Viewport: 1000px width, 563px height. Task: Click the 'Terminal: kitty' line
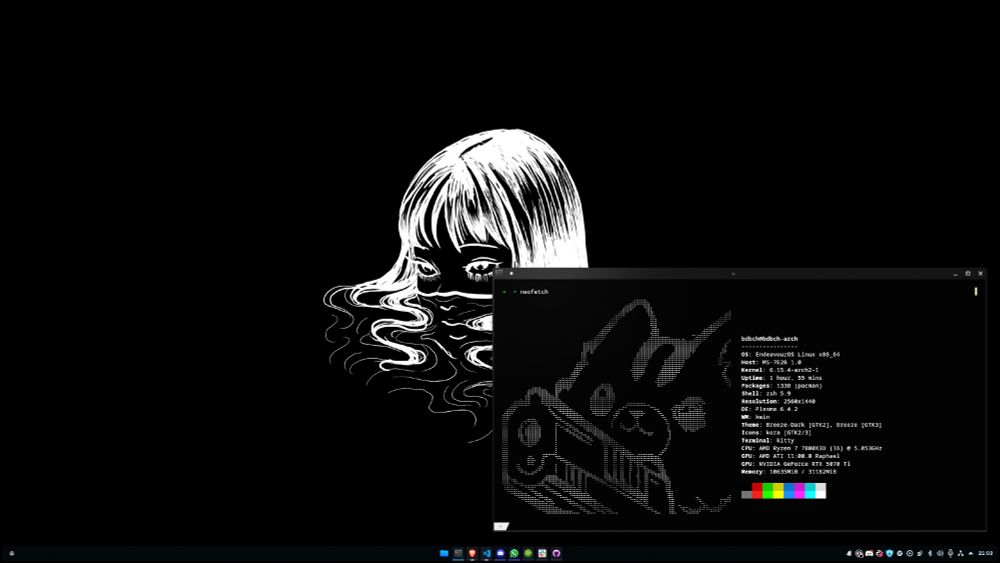pos(767,441)
